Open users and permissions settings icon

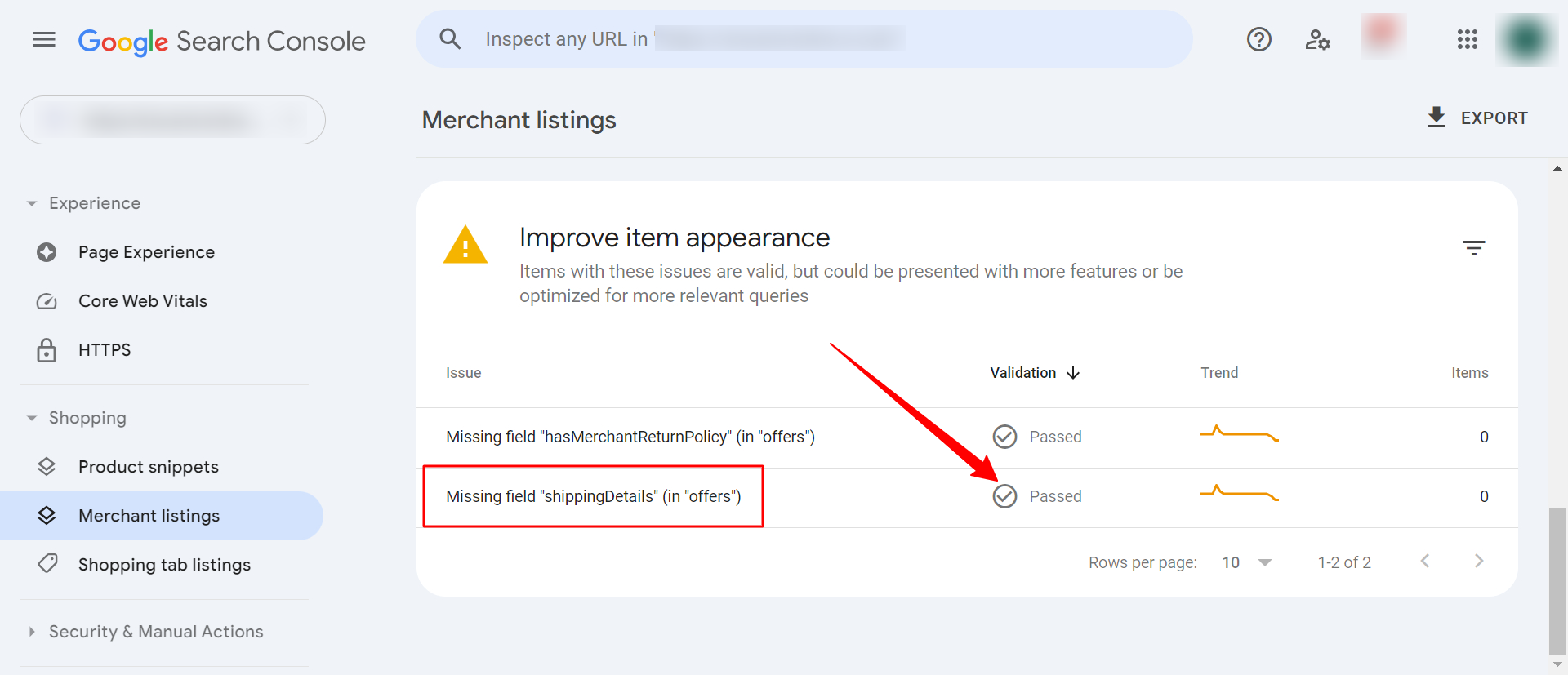pos(1317,39)
